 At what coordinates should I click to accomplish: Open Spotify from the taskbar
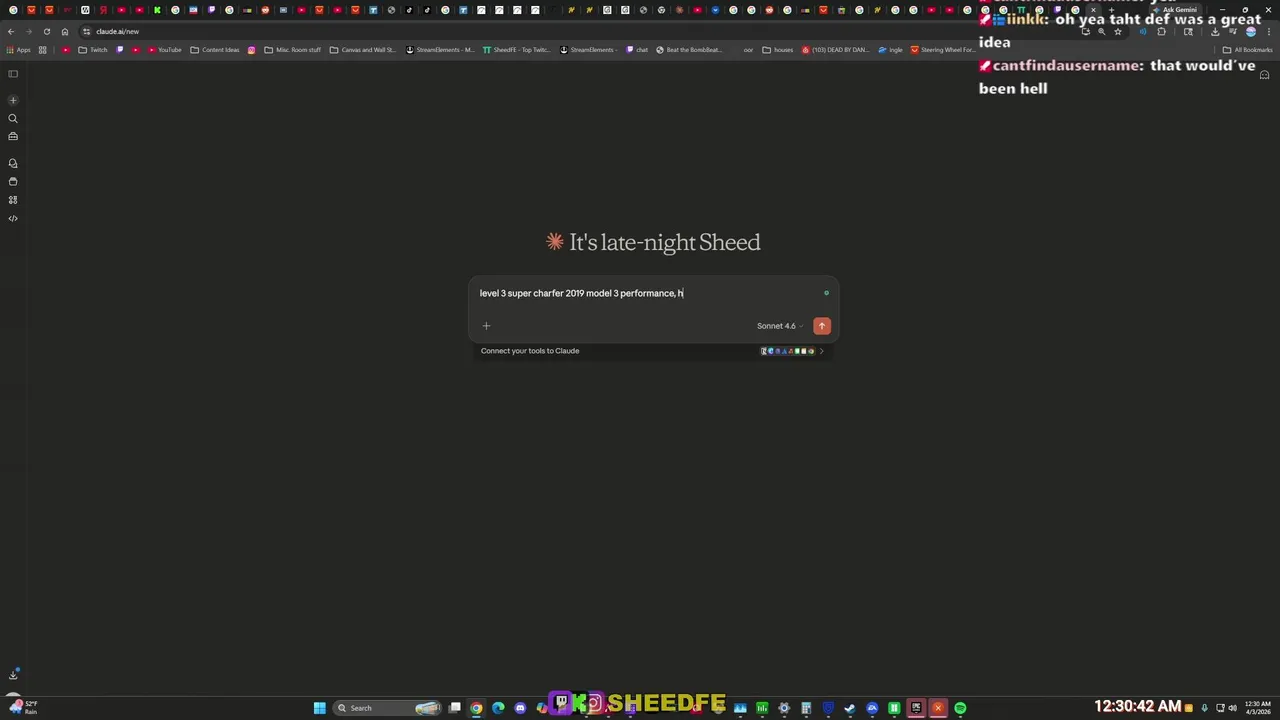pyautogui.click(x=960, y=708)
